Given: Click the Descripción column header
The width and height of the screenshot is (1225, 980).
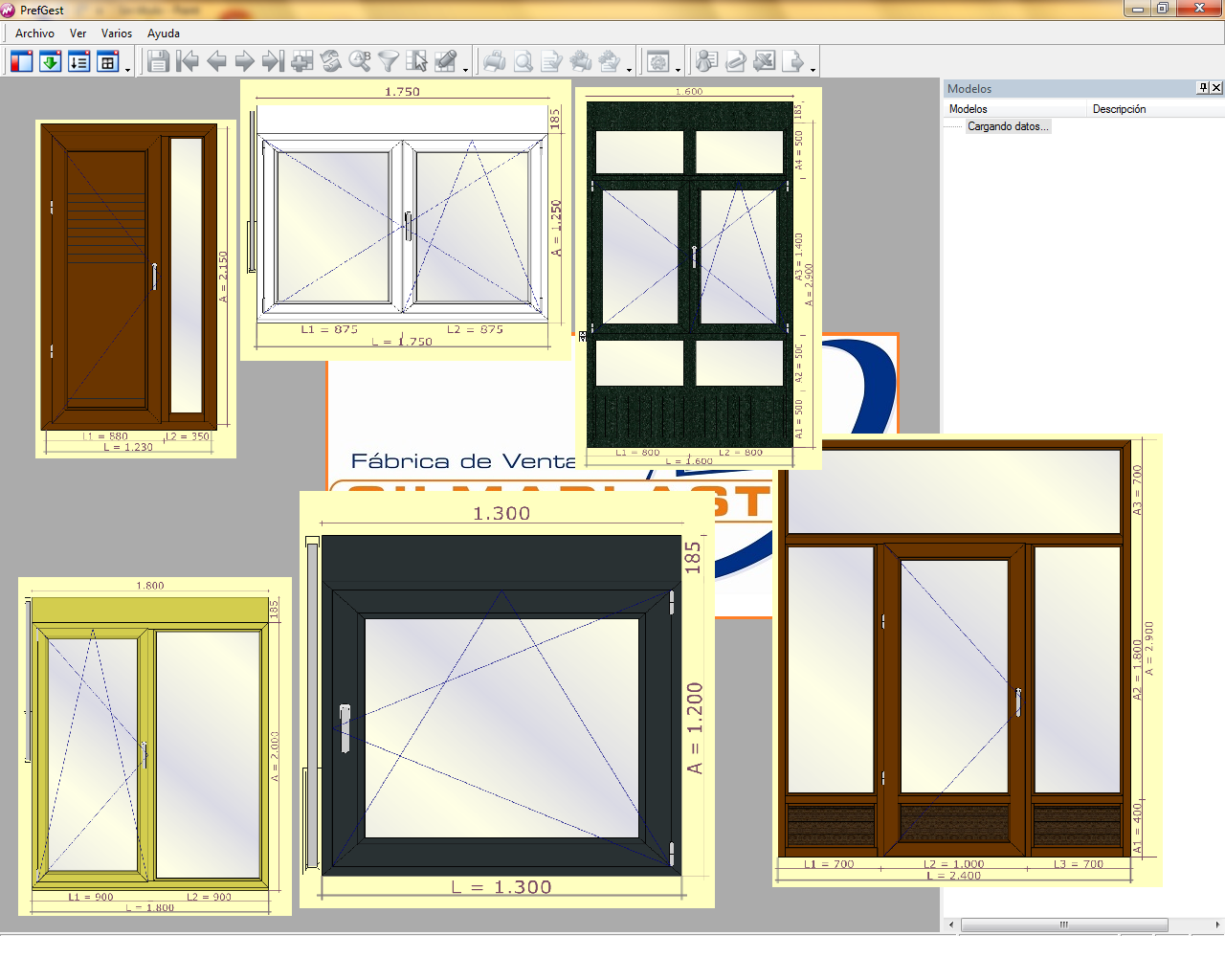Looking at the screenshot, I should pos(1156,109).
